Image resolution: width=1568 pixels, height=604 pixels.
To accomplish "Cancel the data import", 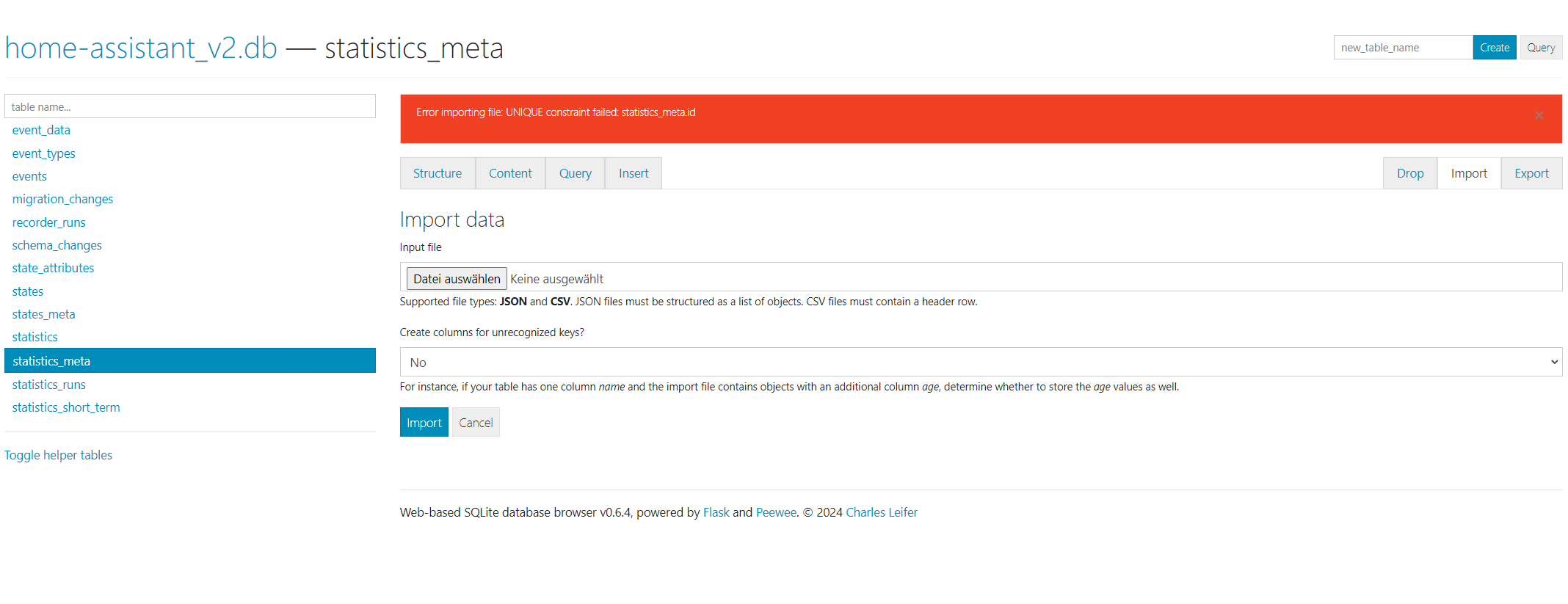I will point(476,422).
